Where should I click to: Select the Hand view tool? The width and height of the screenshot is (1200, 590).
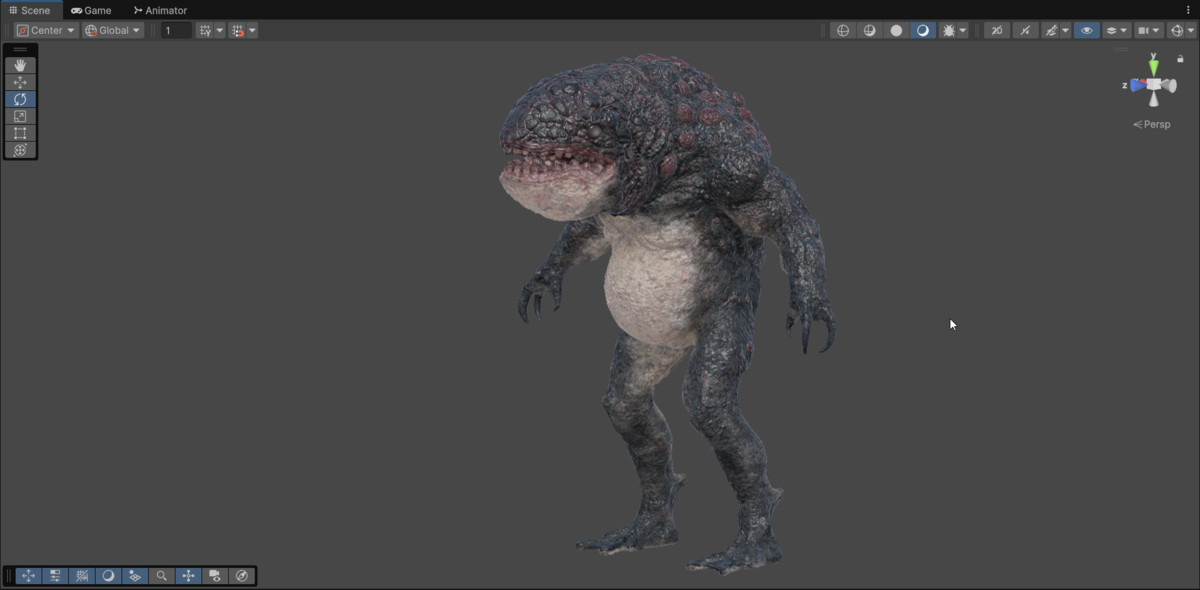(20, 65)
